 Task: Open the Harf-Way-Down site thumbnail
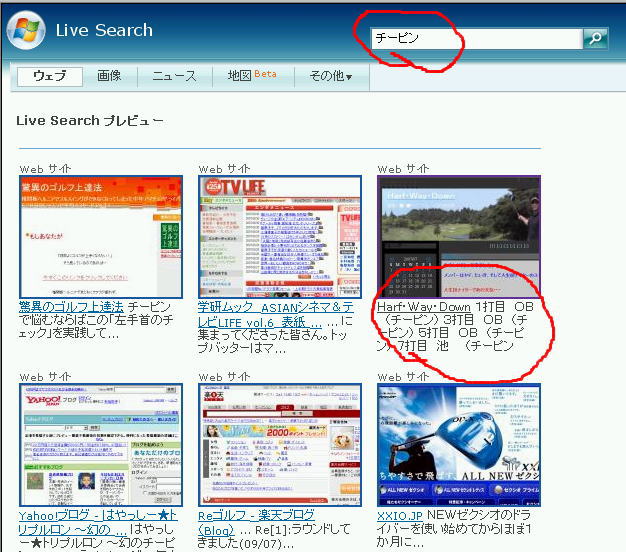pos(459,237)
